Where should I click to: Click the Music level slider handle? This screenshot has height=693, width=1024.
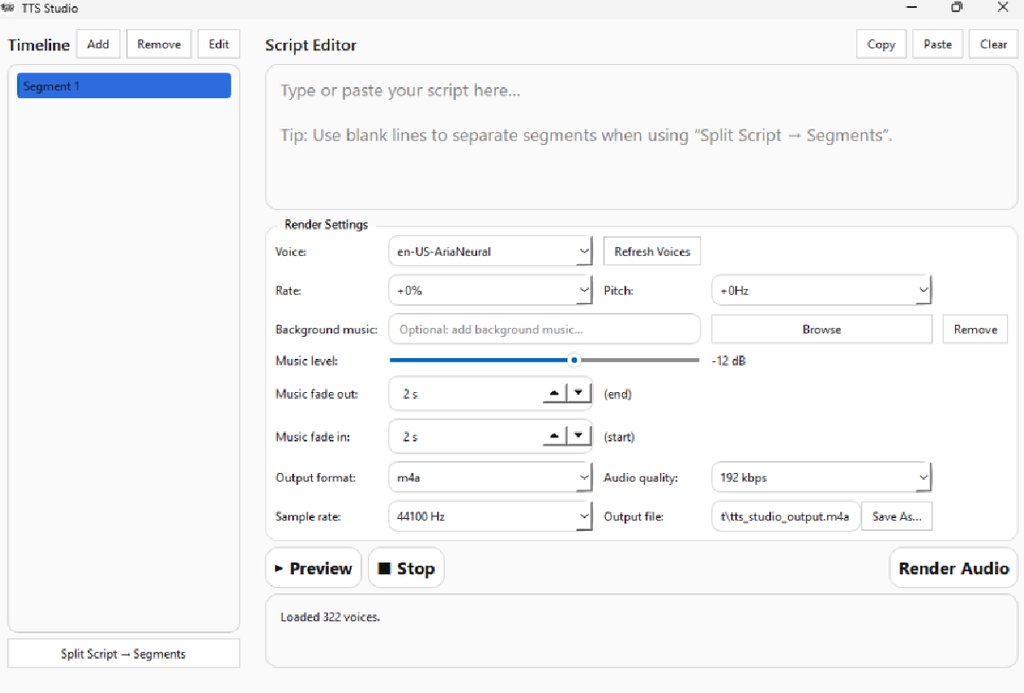[x=574, y=360]
